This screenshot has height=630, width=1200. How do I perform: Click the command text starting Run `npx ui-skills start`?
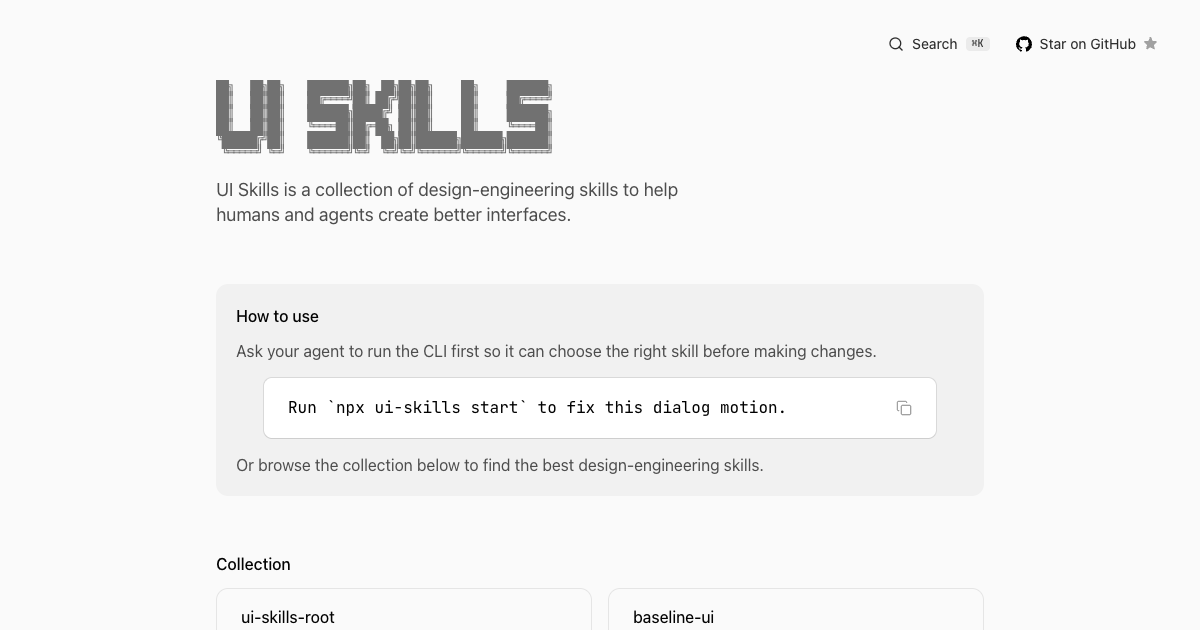[537, 407]
